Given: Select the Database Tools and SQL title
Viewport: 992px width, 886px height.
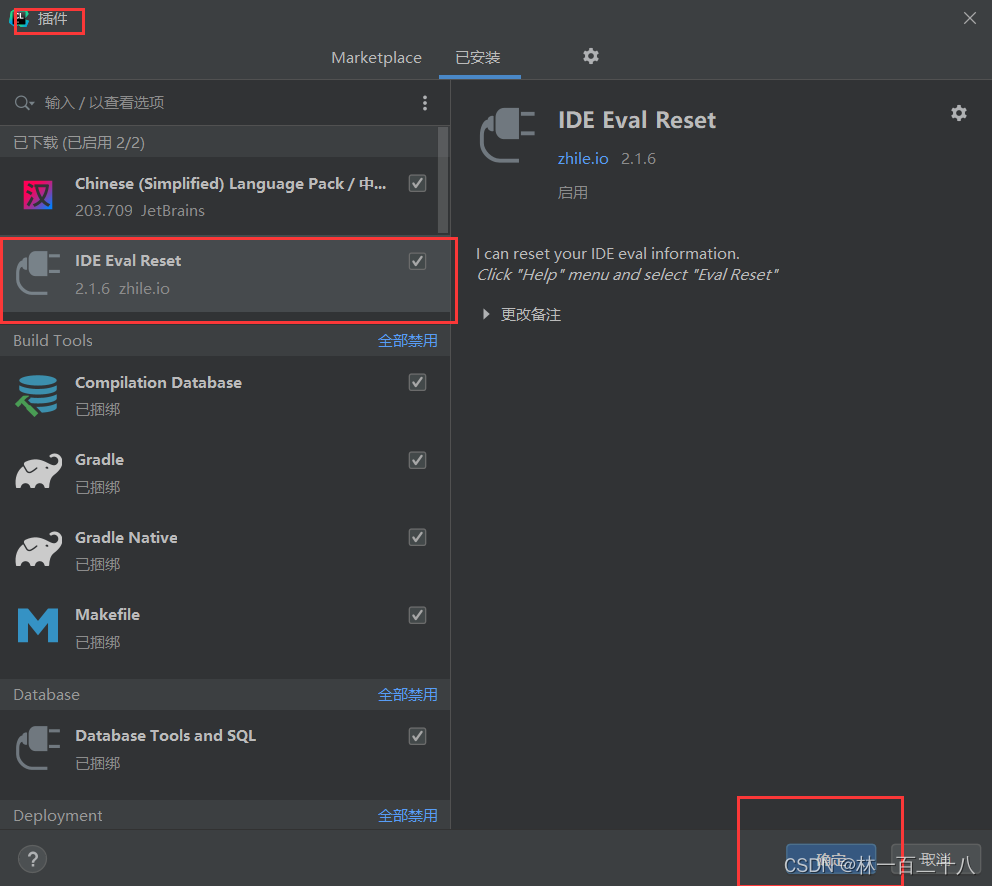Looking at the screenshot, I should pyautogui.click(x=165, y=735).
